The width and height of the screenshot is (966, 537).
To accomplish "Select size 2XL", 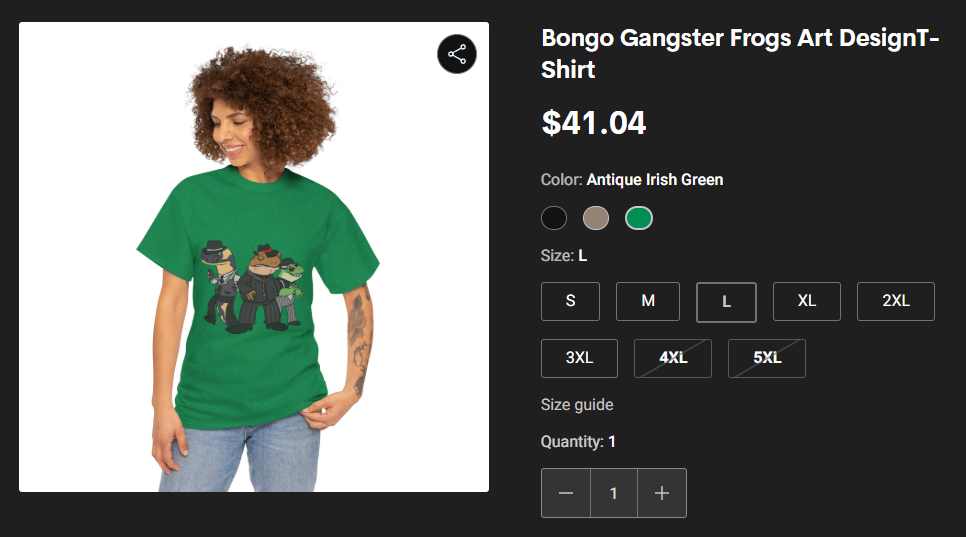I will coord(896,301).
